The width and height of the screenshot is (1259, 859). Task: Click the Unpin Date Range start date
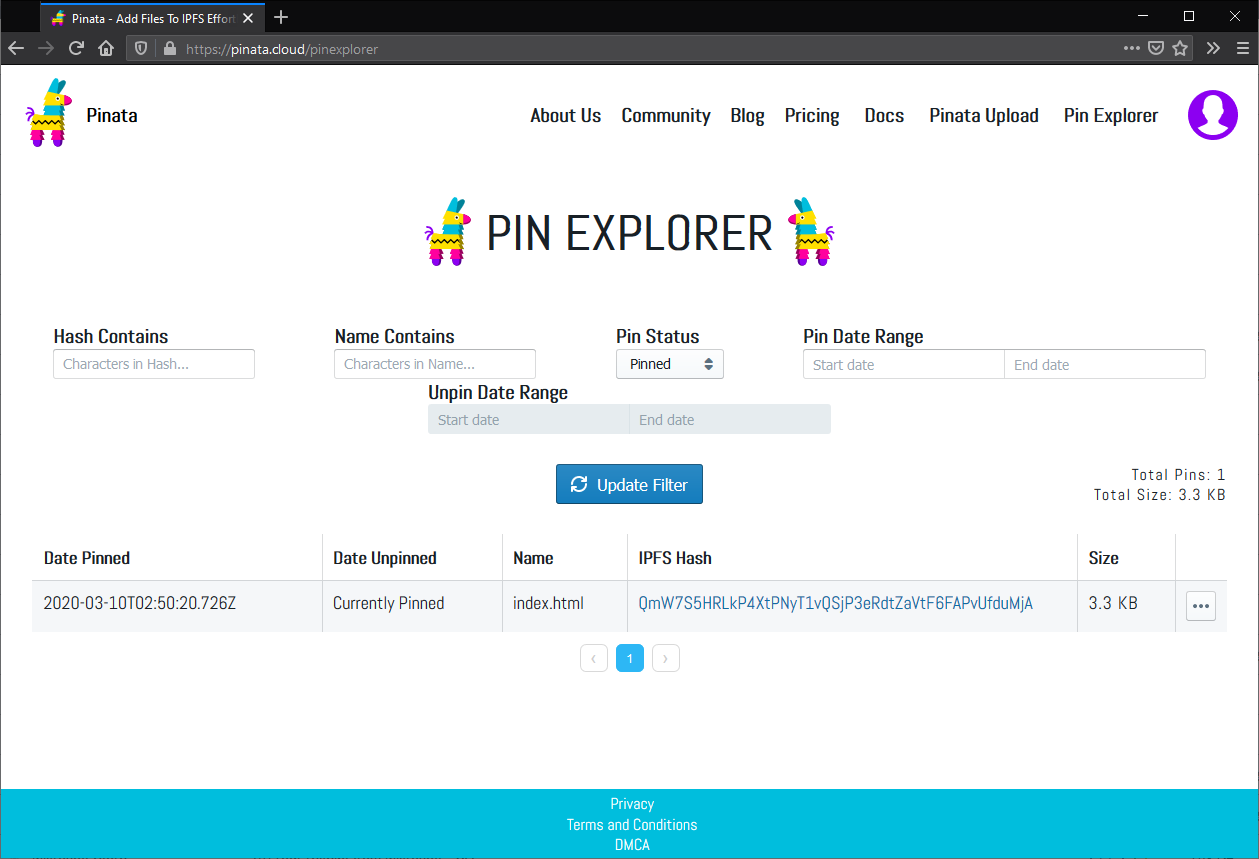click(x=529, y=419)
